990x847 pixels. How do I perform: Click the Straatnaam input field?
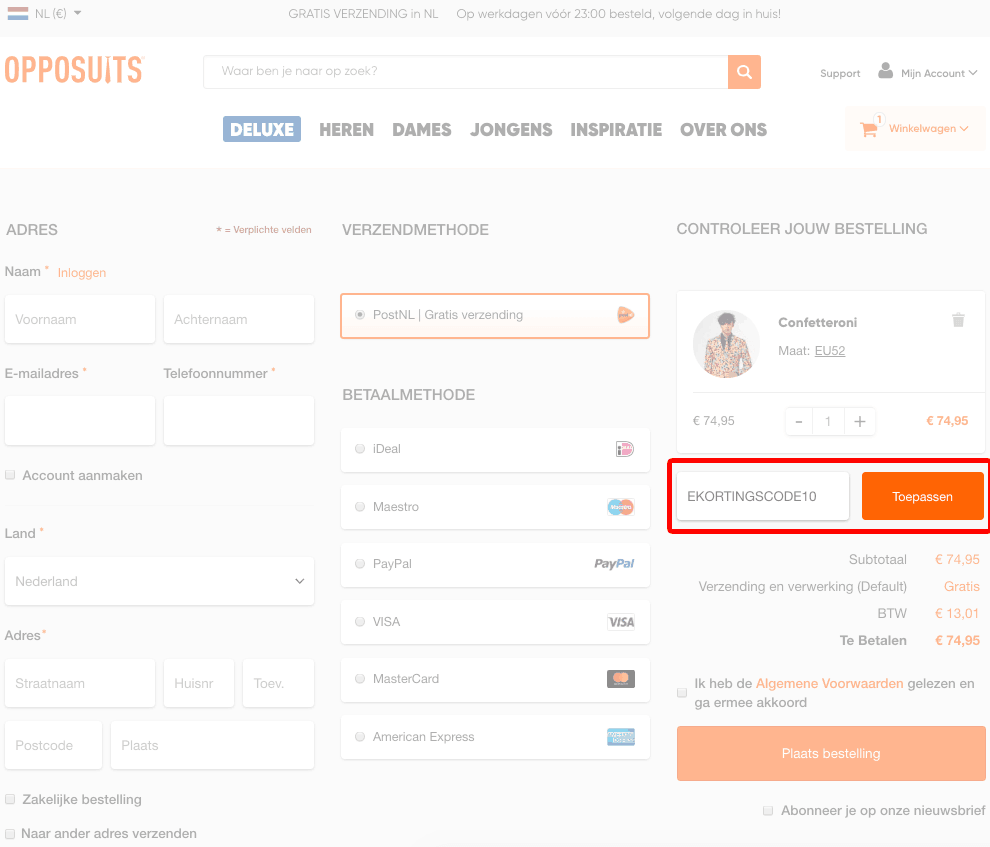tap(80, 683)
